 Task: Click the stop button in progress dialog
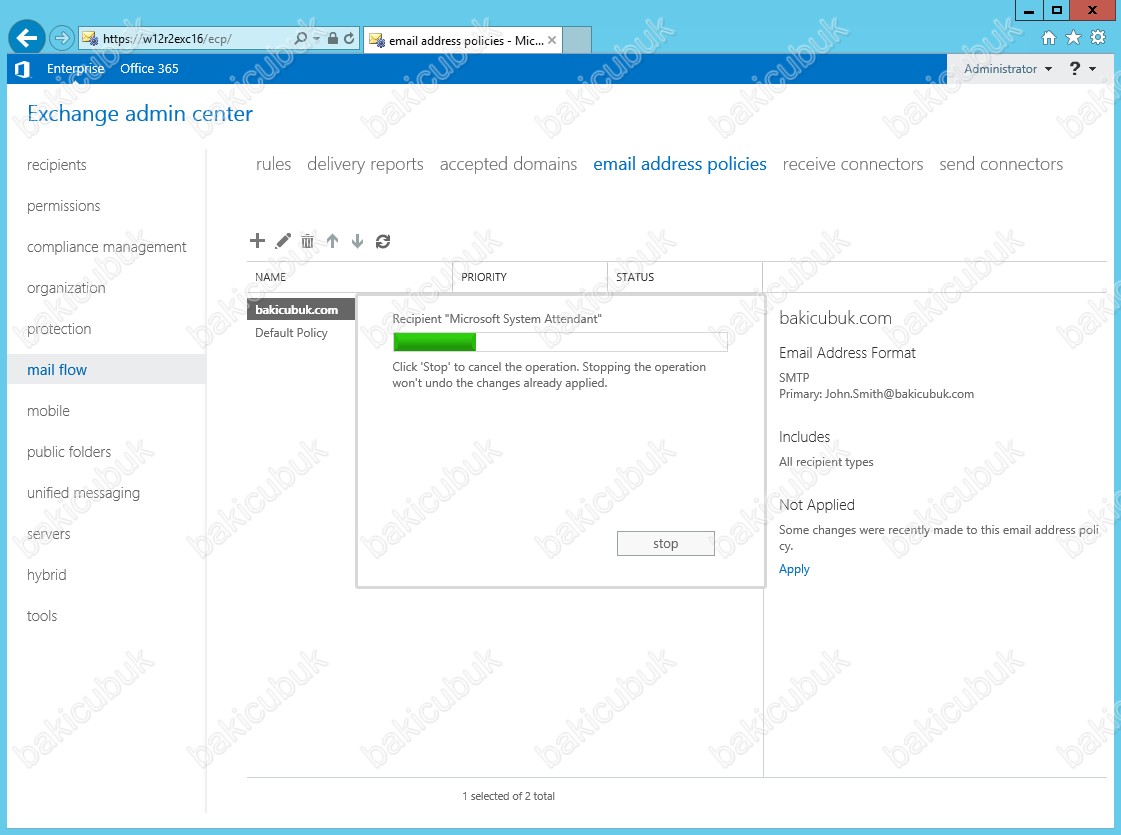[x=666, y=543]
